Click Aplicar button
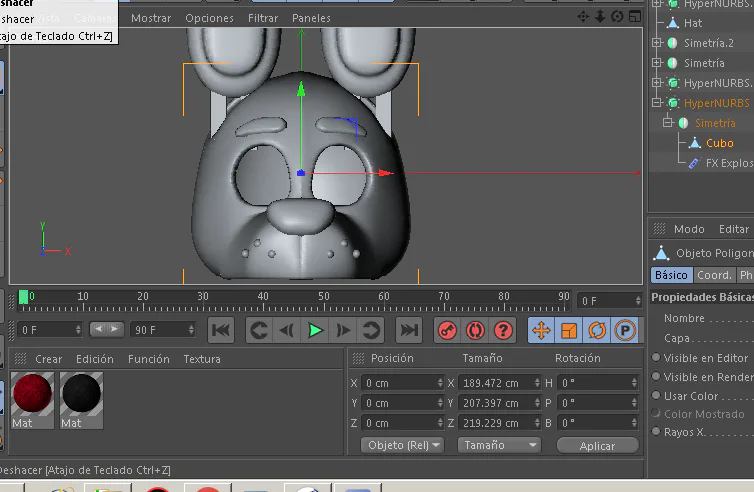Screen dimensions: 754x492 (597, 446)
